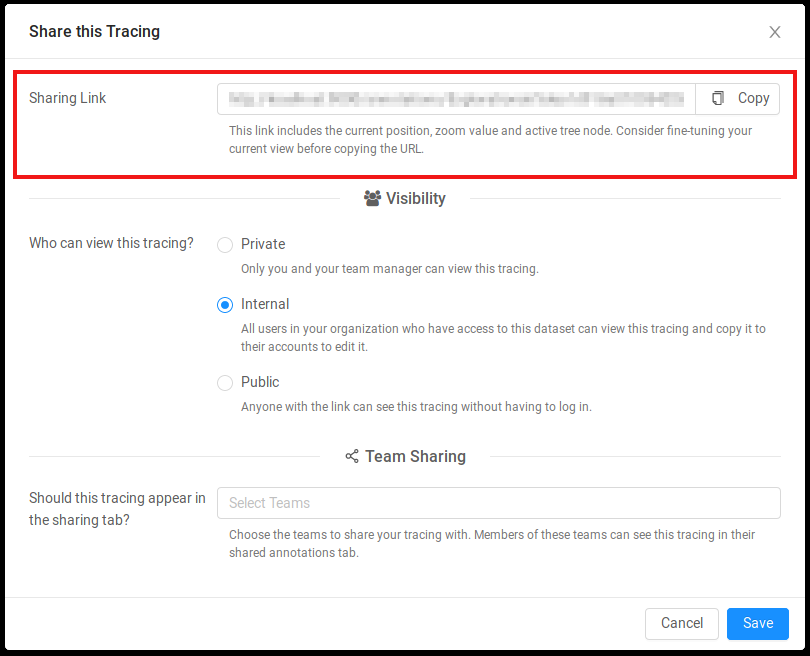Click the Team Sharing share icon

click(352, 456)
